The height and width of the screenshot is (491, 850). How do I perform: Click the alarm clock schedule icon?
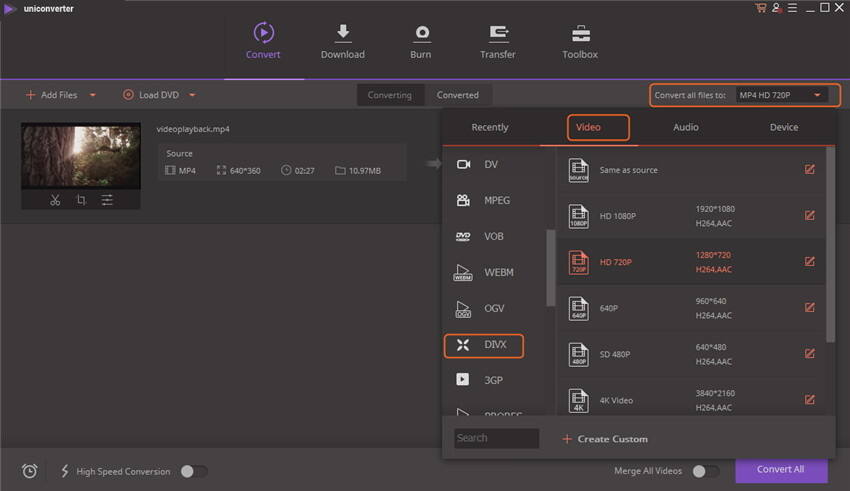(30, 471)
